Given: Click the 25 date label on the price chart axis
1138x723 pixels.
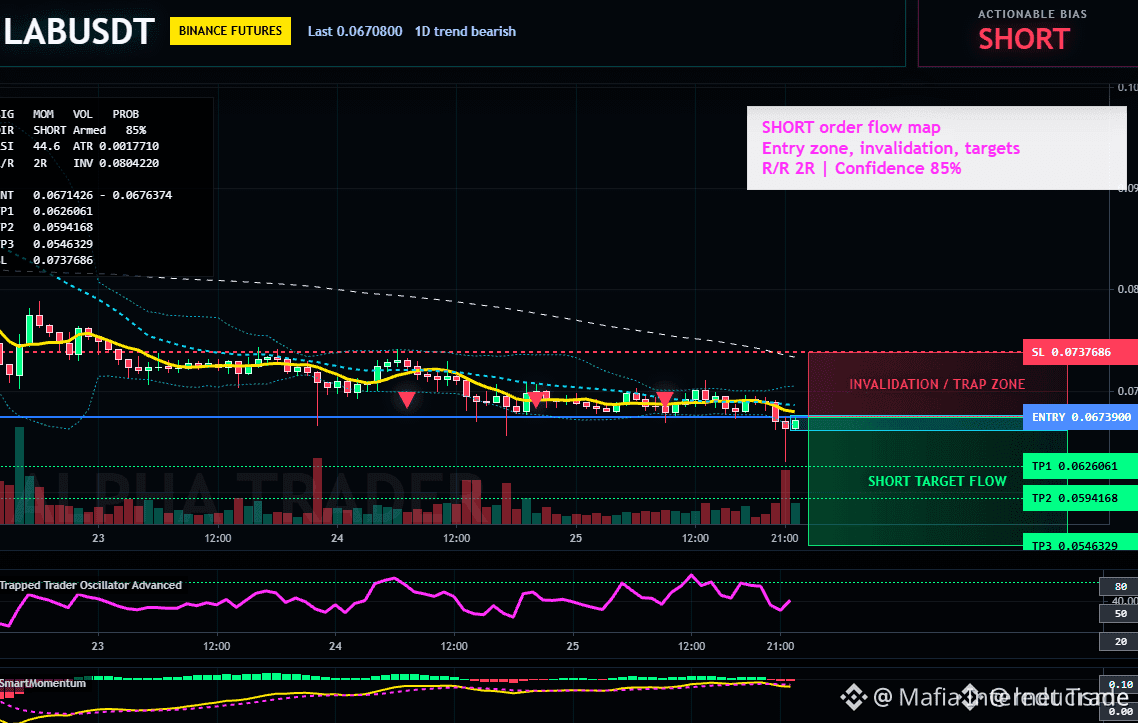Looking at the screenshot, I should pyautogui.click(x=576, y=539).
